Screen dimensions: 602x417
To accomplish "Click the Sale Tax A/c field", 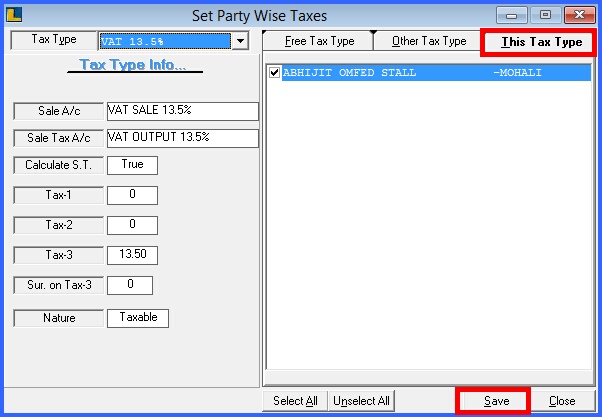I will 181,138.
